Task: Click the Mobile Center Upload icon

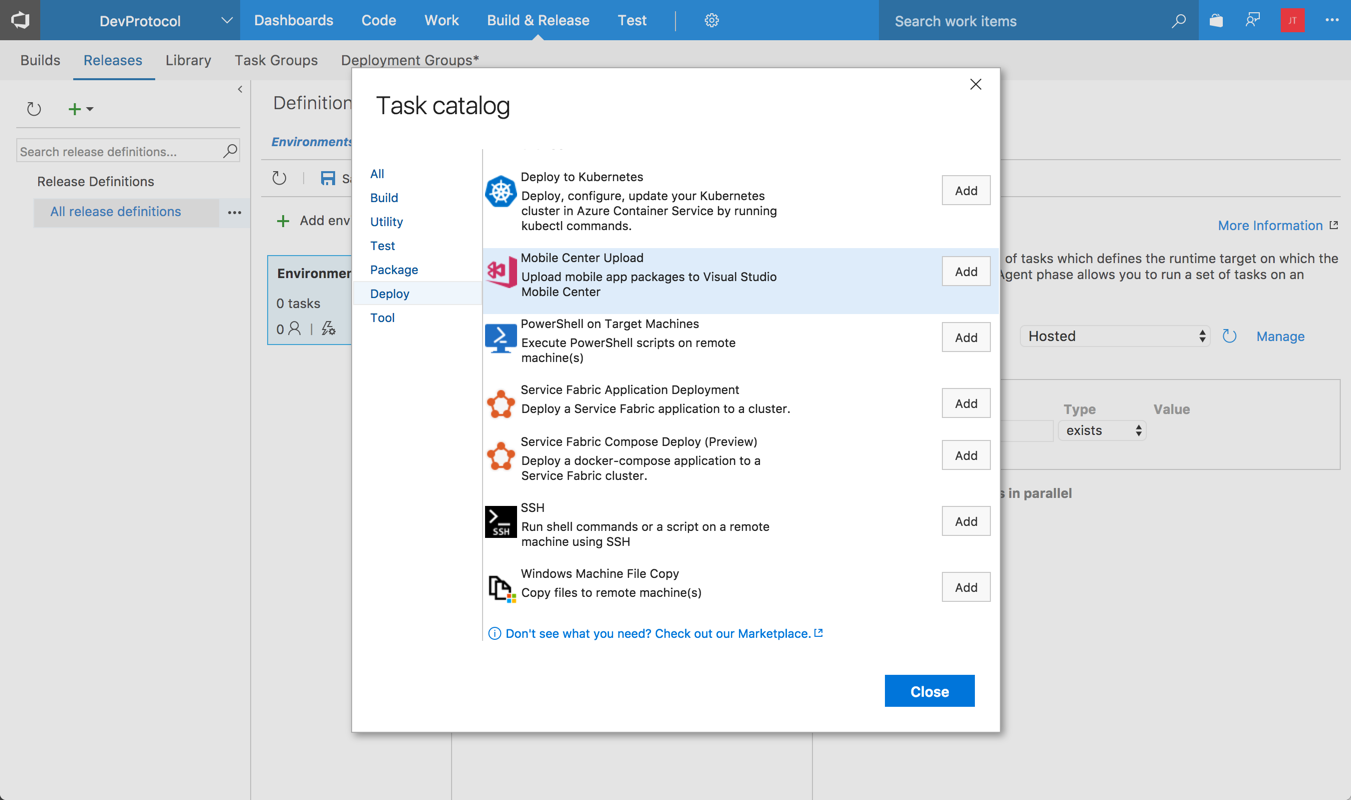Action: [501, 271]
